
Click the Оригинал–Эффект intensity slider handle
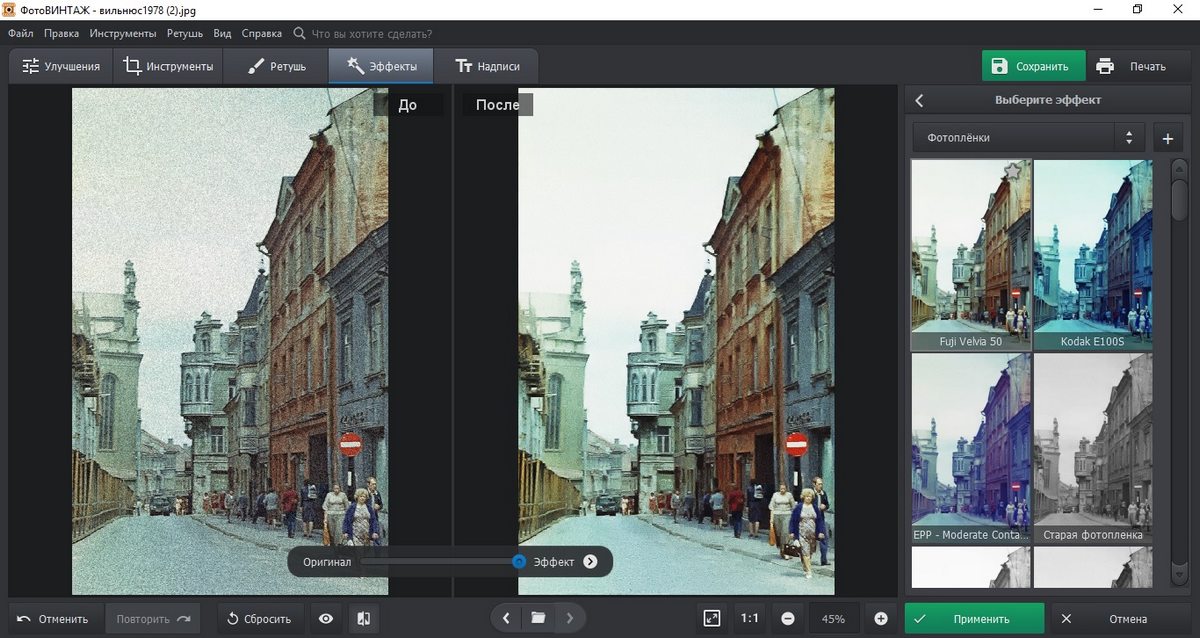pos(519,561)
